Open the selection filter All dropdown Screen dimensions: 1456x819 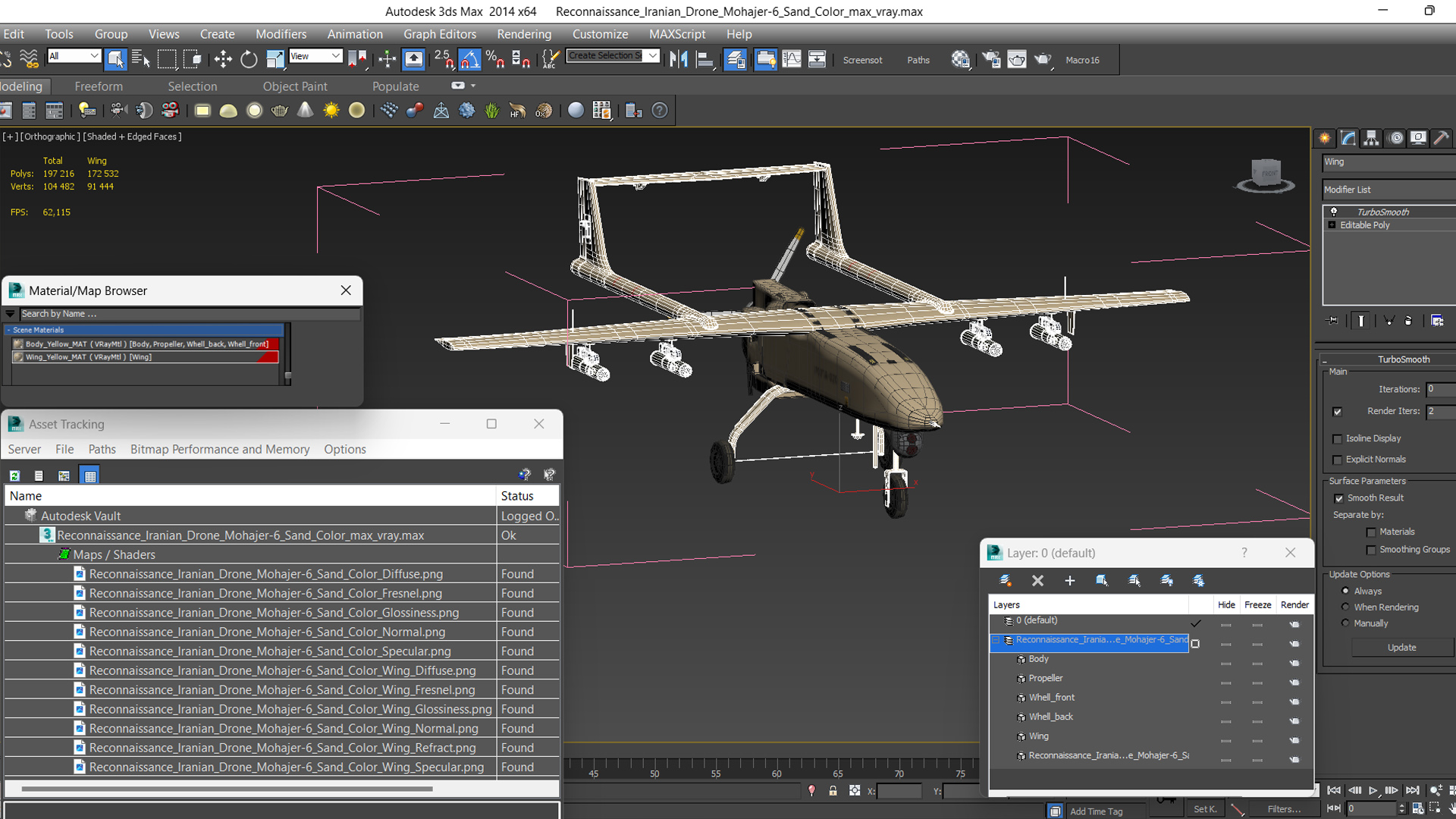pyautogui.click(x=74, y=56)
